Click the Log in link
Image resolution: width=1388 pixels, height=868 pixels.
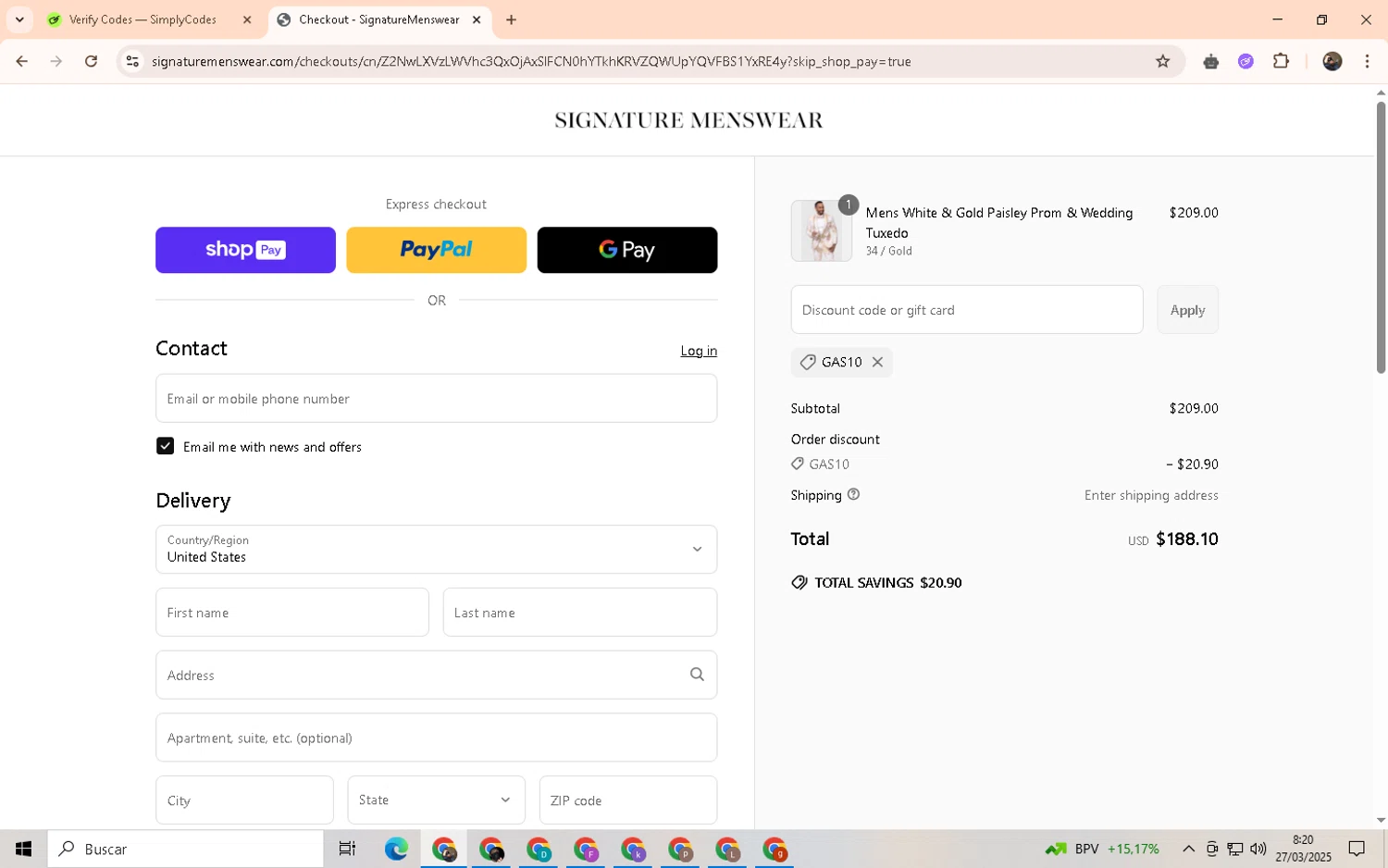(x=699, y=351)
